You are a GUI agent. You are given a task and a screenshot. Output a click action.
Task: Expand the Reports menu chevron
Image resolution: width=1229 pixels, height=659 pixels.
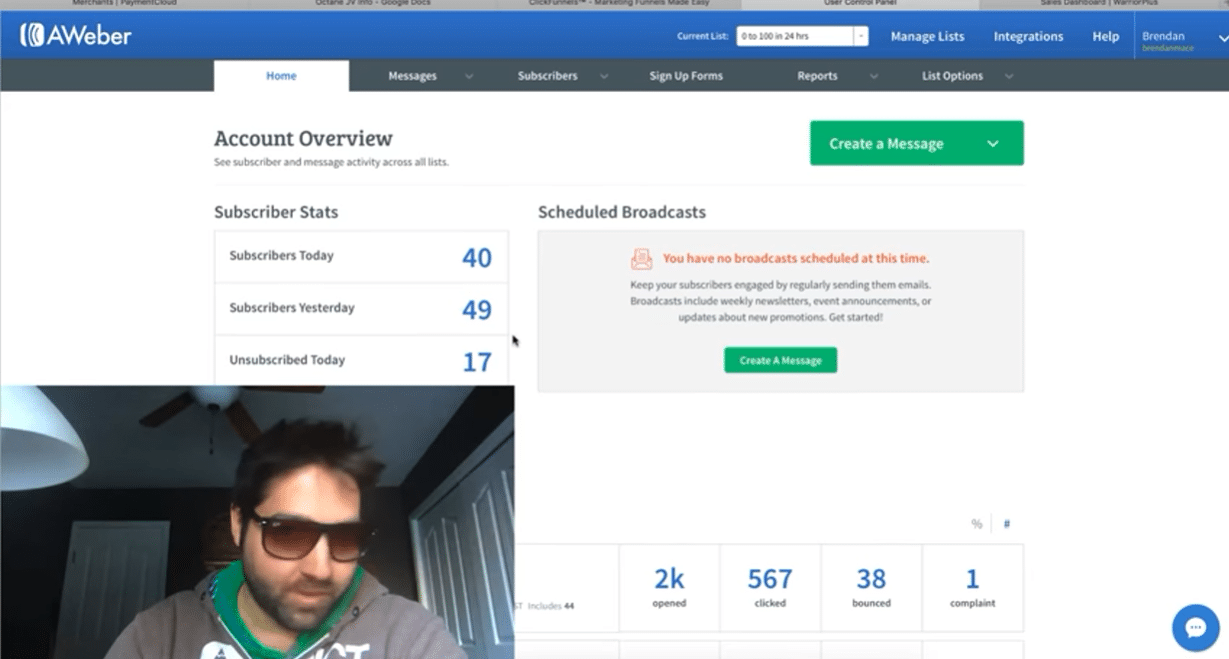coord(874,76)
